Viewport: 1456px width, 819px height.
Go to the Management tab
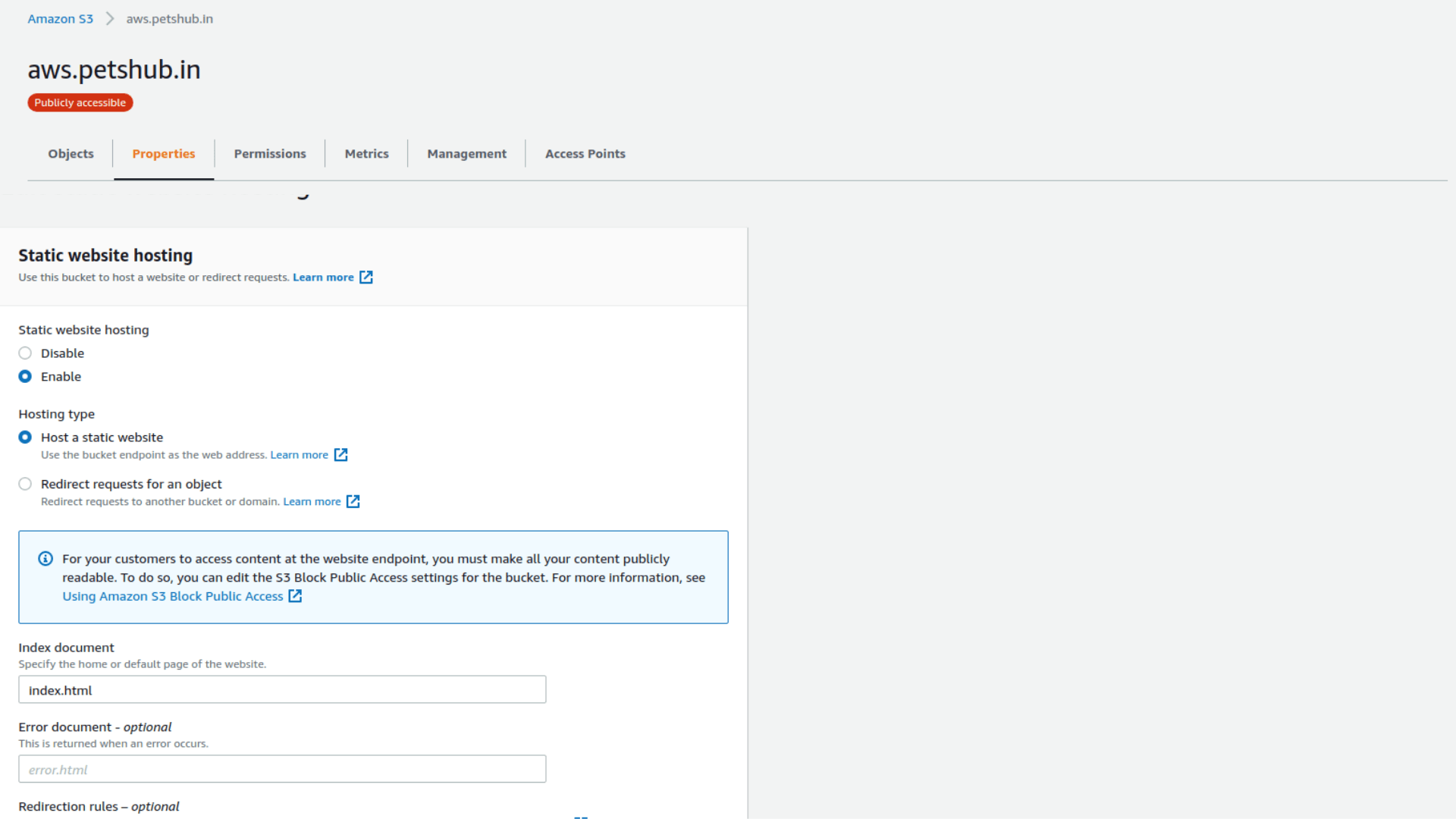466,154
